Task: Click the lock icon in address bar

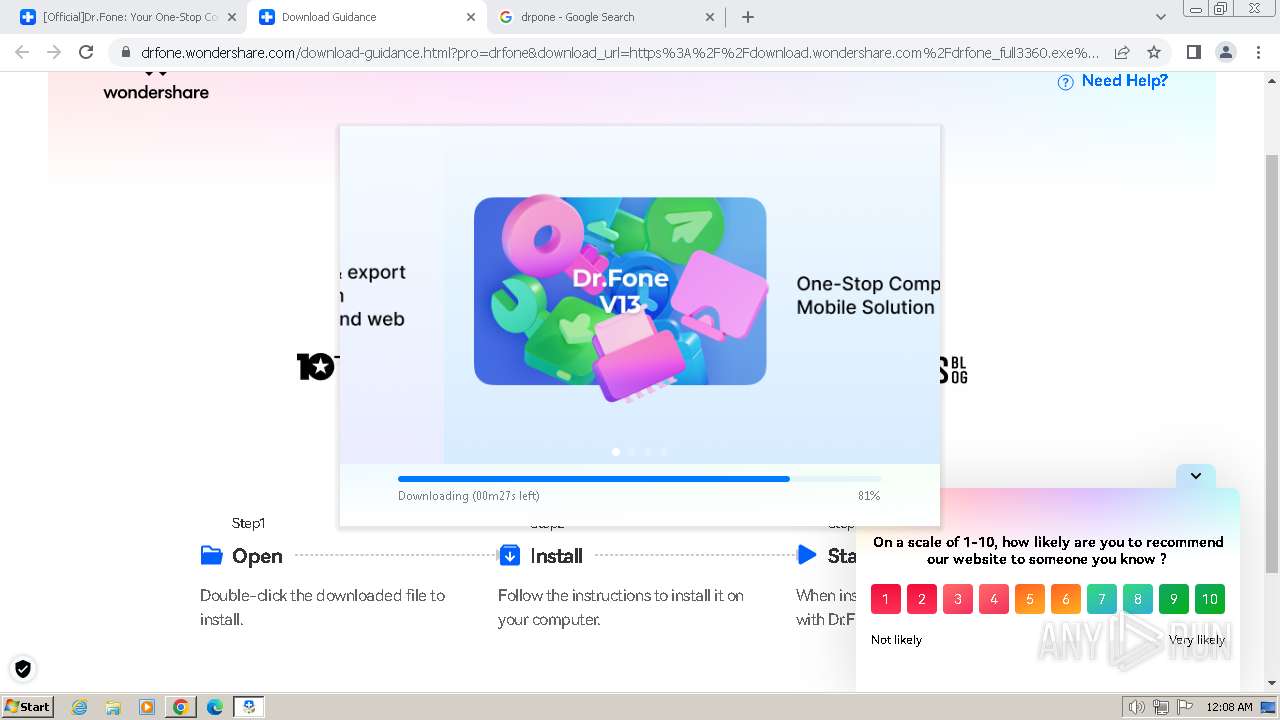Action: (125, 52)
